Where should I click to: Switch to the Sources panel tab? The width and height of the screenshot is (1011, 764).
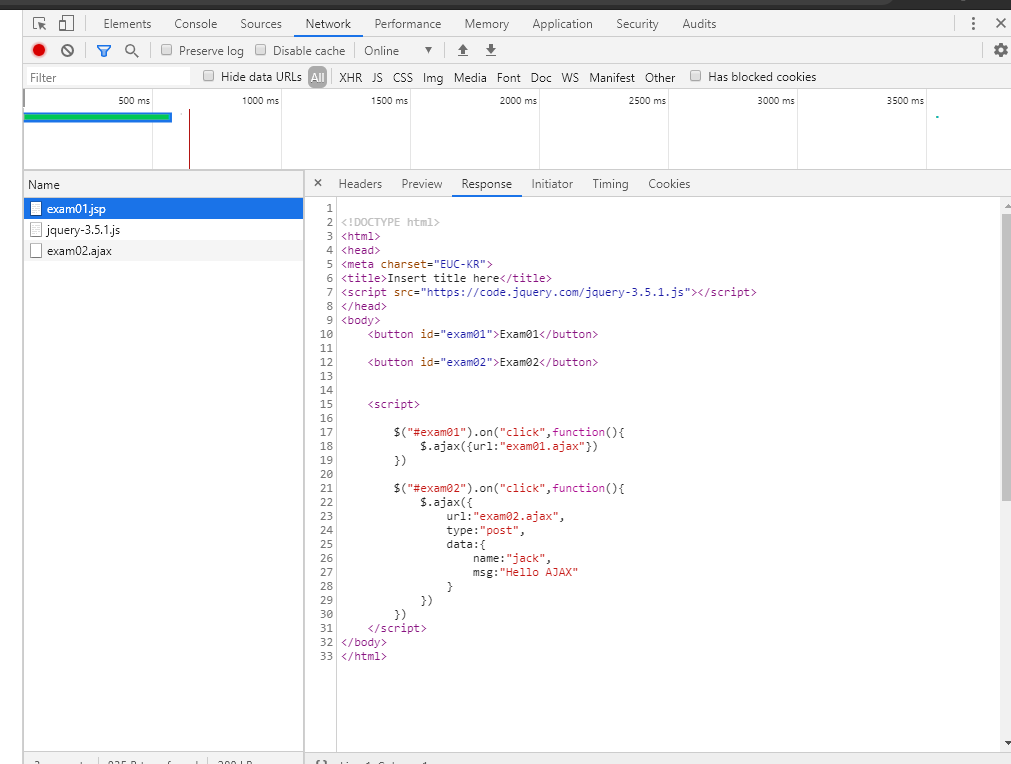point(260,24)
